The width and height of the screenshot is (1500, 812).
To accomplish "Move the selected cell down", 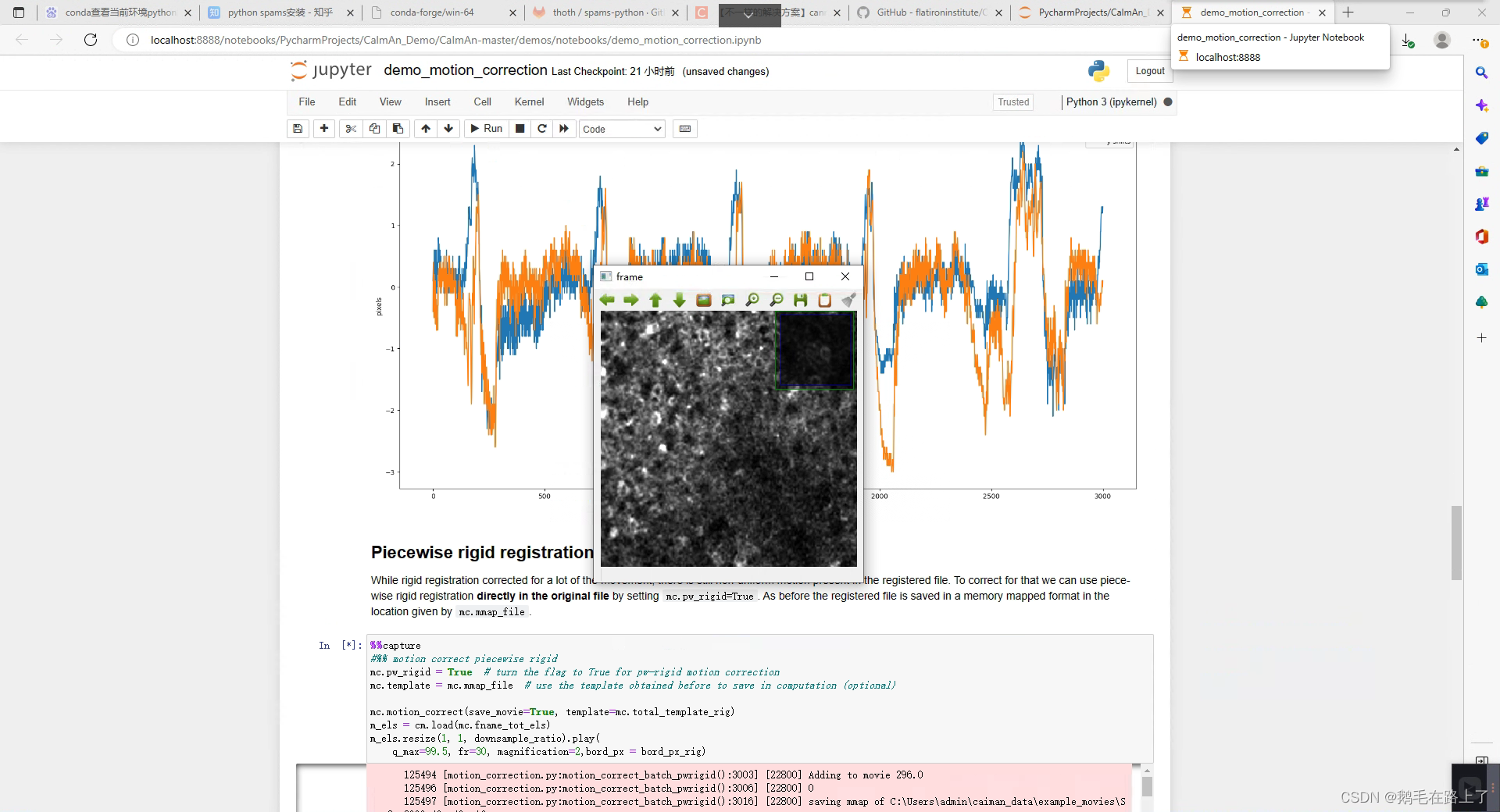I will 448,129.
